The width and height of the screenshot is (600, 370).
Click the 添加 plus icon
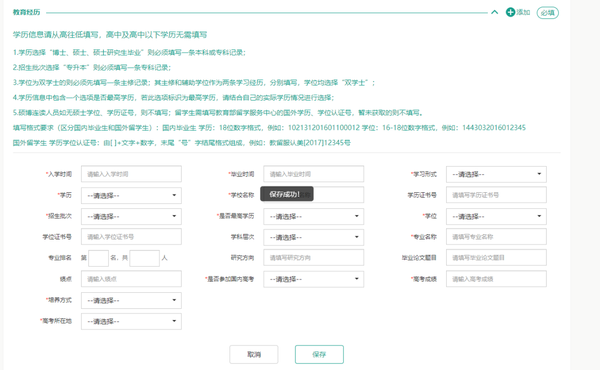[x=510, y=12]
